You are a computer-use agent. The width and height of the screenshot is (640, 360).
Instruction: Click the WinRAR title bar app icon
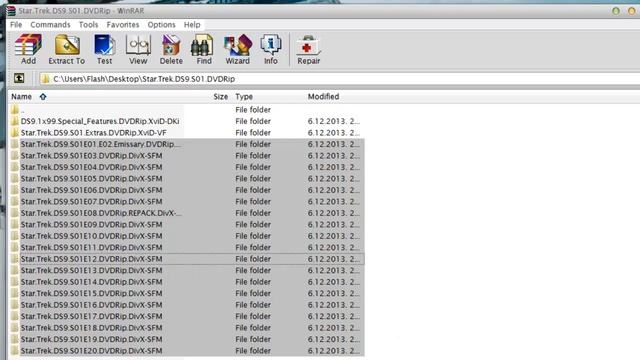pos(11,11)
